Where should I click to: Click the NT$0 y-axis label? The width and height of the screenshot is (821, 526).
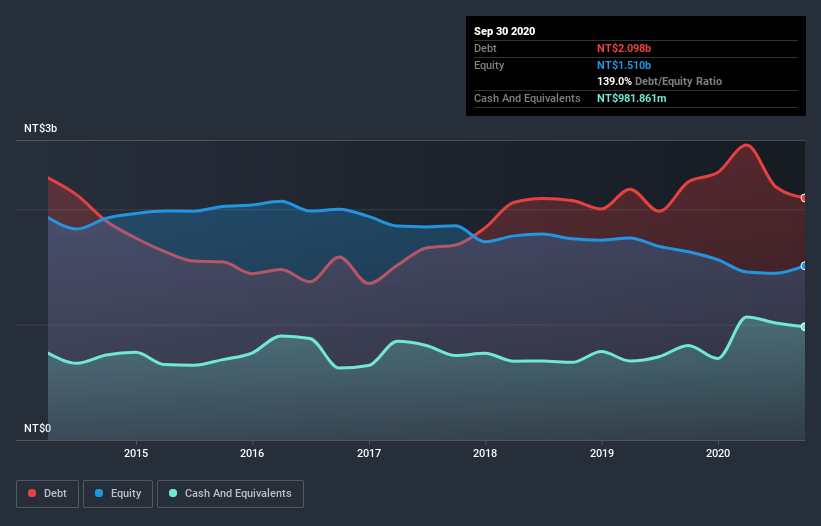37,428
